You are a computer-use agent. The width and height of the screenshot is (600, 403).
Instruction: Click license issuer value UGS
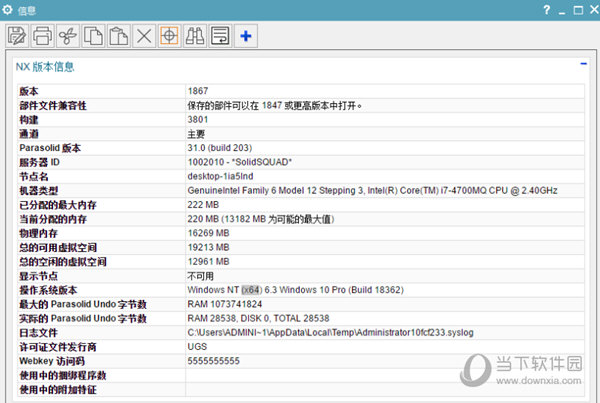(x=197, y=347)
